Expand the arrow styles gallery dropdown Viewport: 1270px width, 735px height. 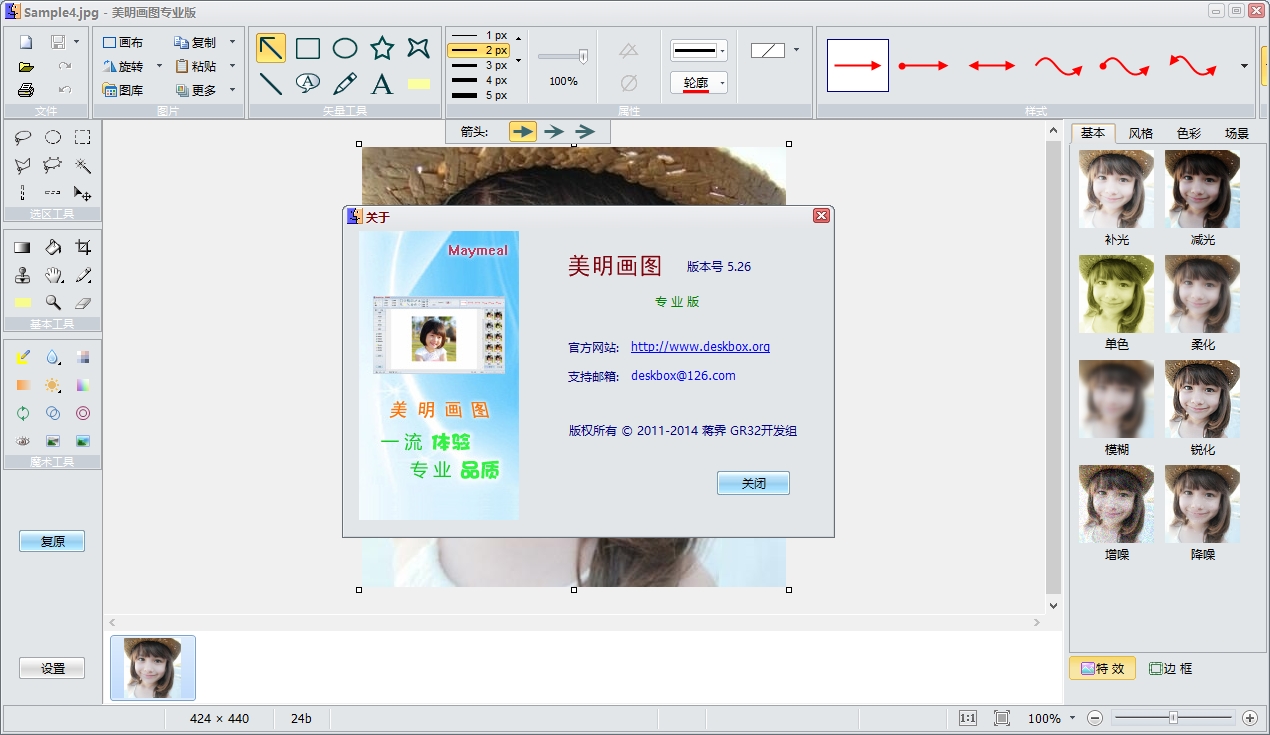click(x=1244, y=66)
